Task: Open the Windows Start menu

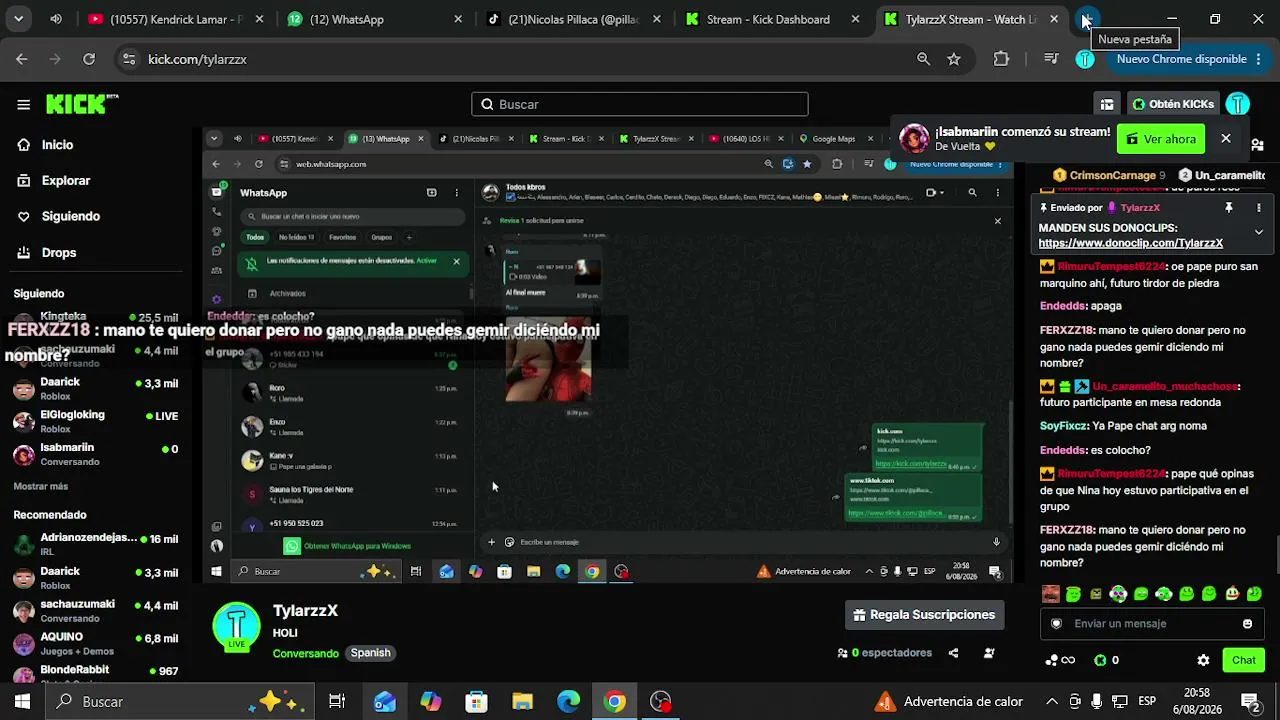Action: point(22,702)
